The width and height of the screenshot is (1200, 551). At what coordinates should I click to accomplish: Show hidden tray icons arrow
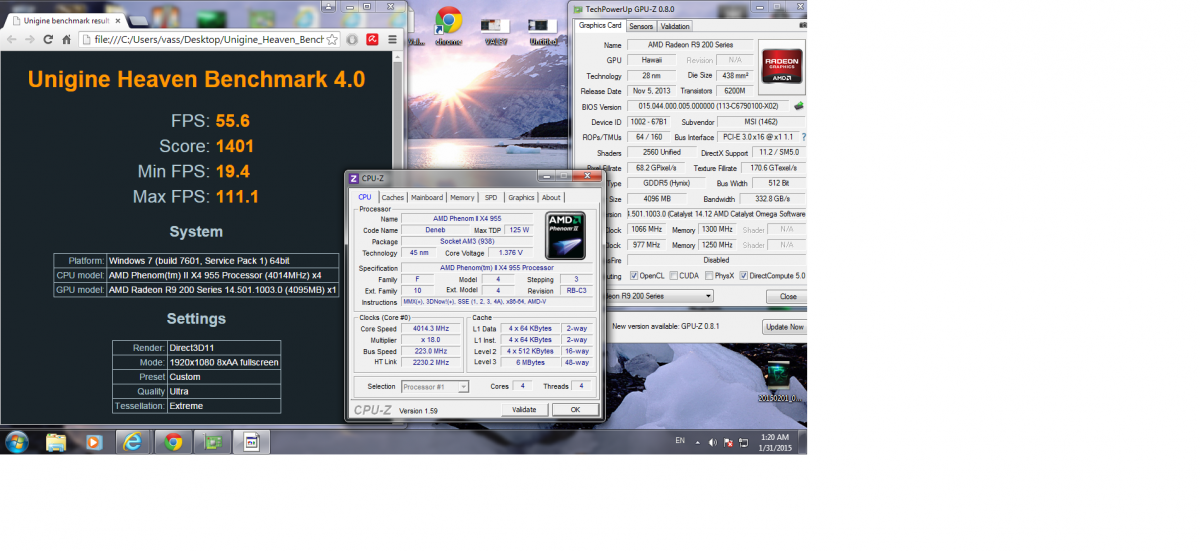(x=698, y=441)
